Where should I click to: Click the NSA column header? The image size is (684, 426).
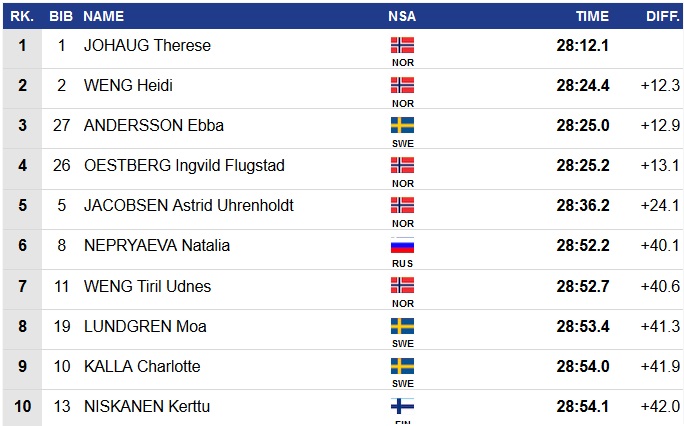tap(402, 16)
